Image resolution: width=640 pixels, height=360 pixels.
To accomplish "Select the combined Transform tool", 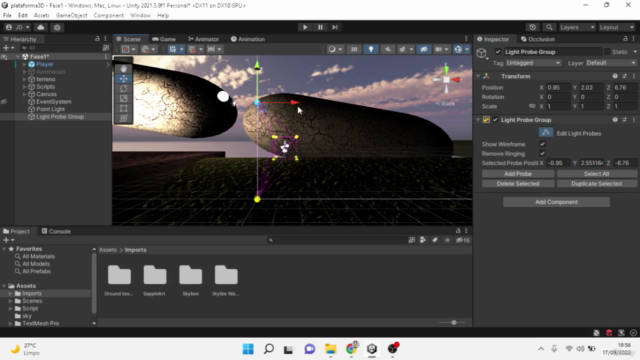I will 124,118.
